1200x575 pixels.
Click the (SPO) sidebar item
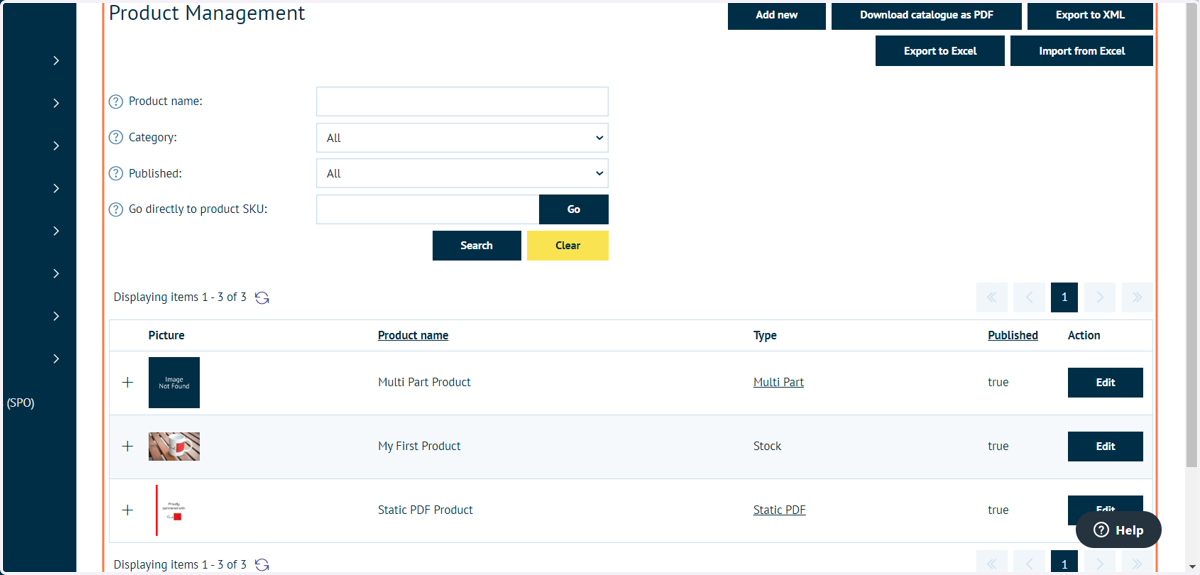[x=20, y=403]
